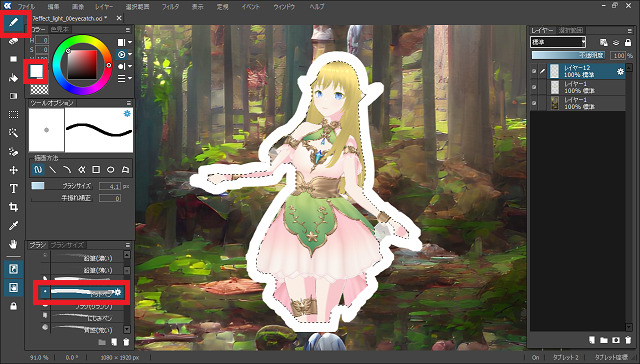Choose ellipse drawing method

point(111,169)
